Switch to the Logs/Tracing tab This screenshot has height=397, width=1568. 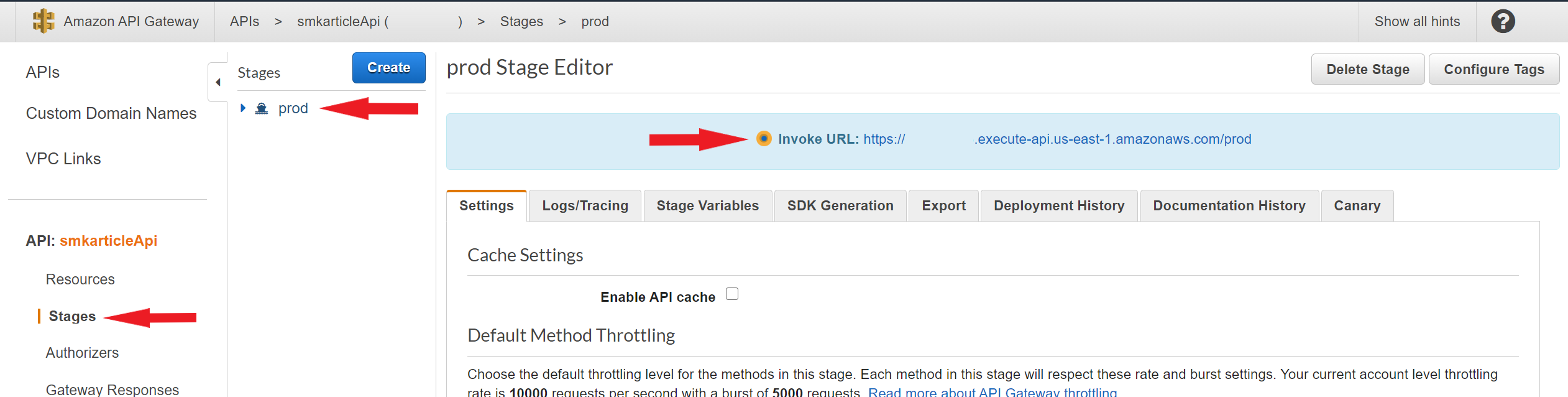click(x=585, y=206)
